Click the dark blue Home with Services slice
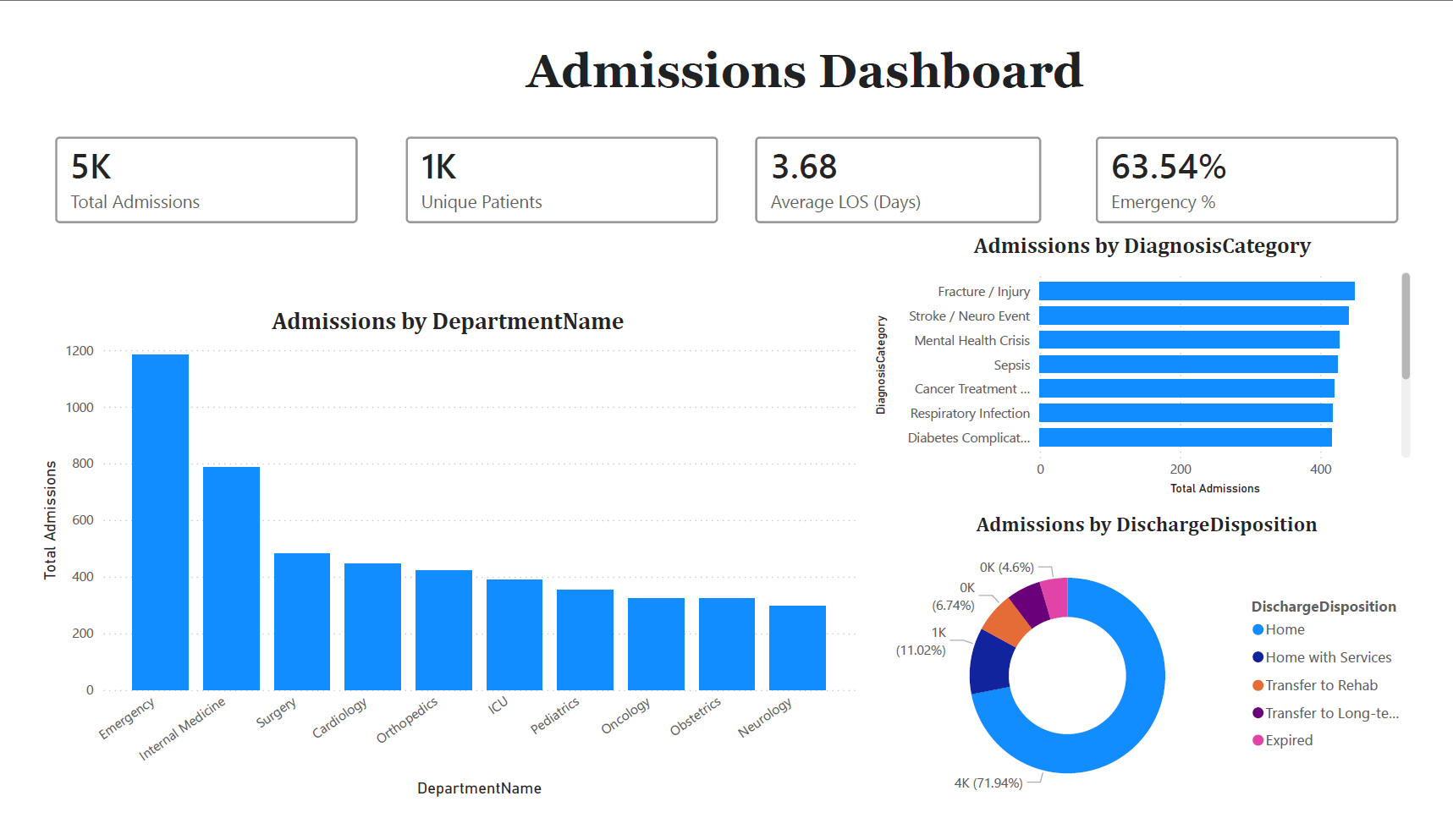 (990, 664)
